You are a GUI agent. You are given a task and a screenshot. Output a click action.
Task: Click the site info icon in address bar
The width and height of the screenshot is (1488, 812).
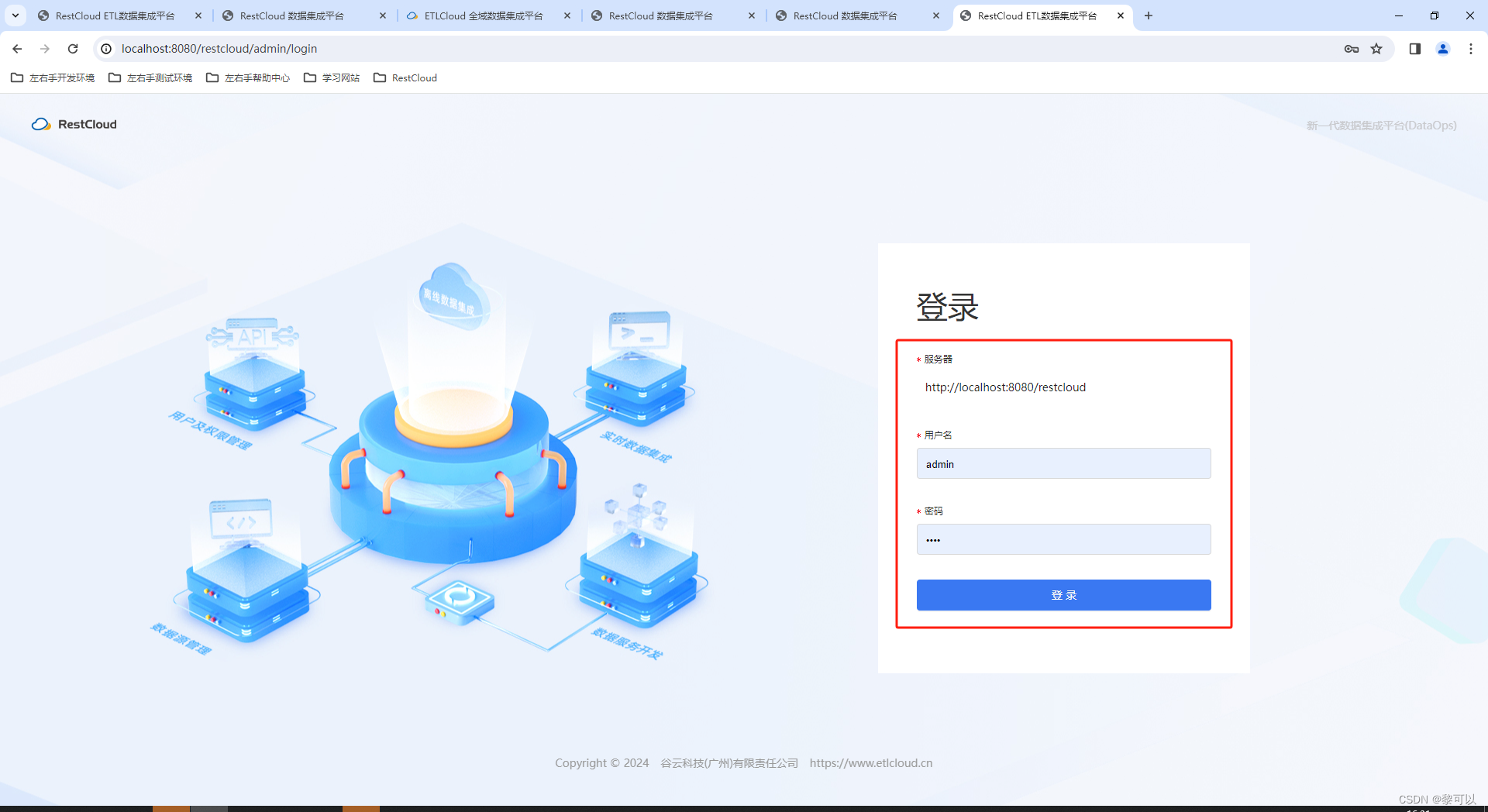[x=106, y=48]
